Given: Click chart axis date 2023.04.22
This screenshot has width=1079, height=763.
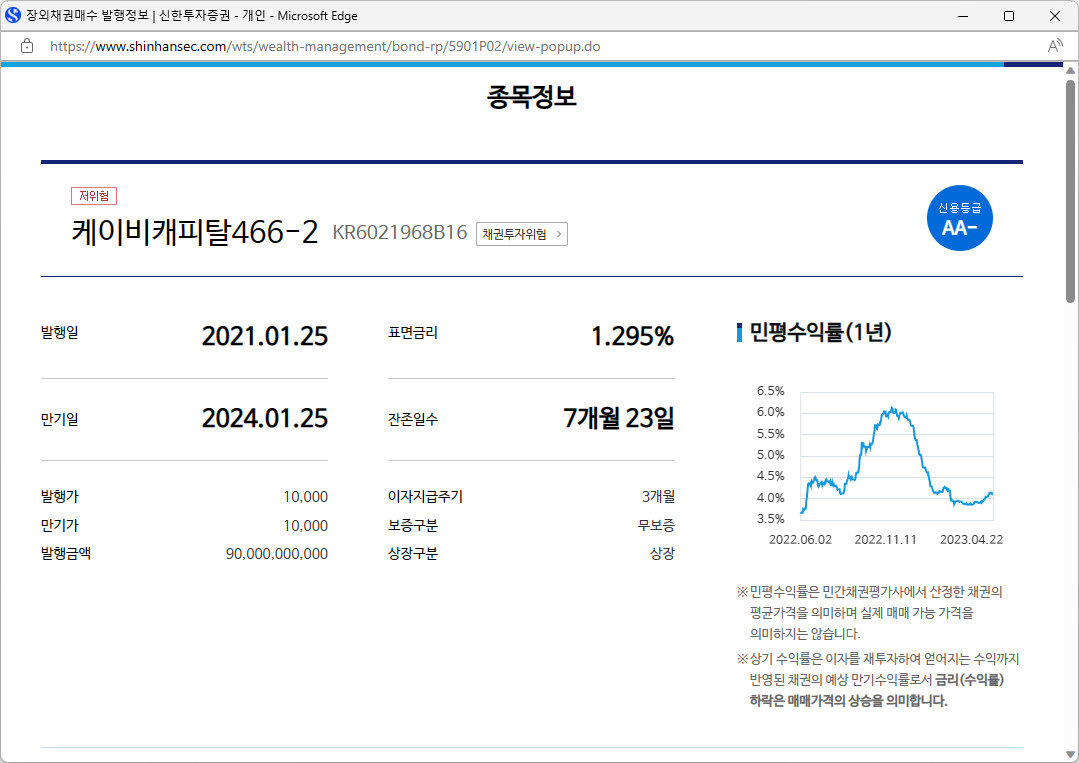Looking at the screenshot, I should click(x=971, y=539).
